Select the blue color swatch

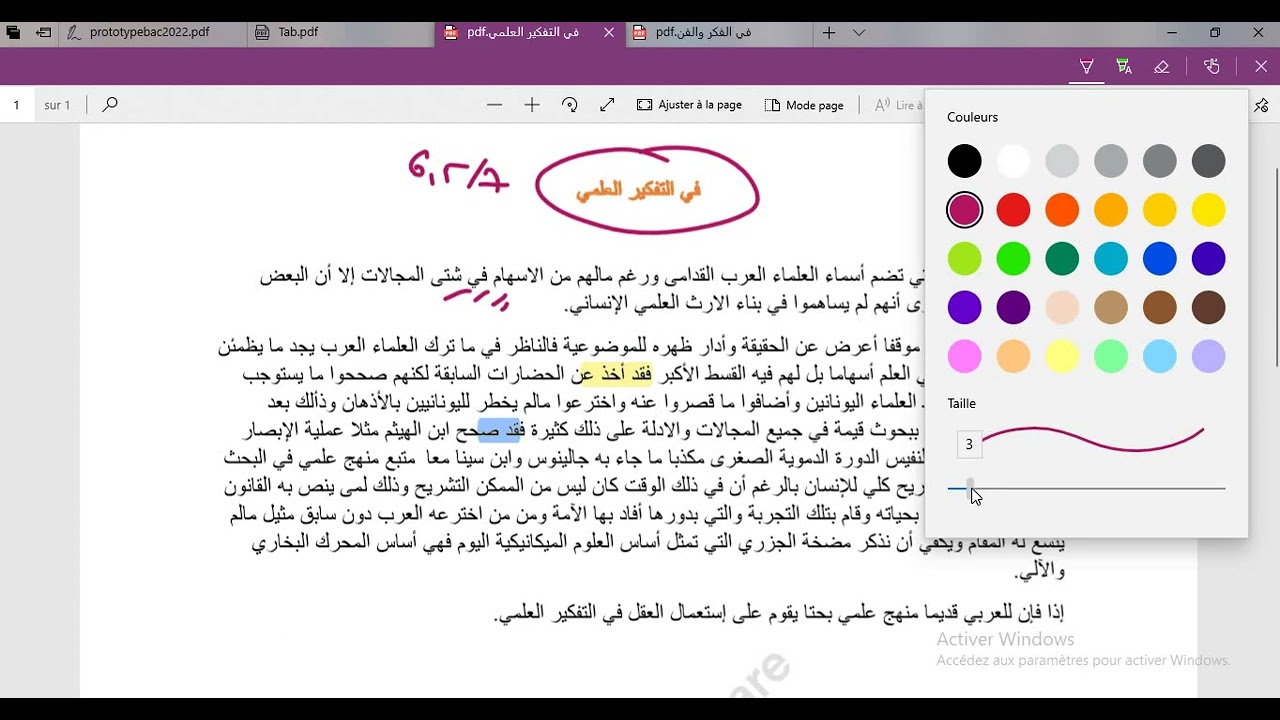[1160, 259]
